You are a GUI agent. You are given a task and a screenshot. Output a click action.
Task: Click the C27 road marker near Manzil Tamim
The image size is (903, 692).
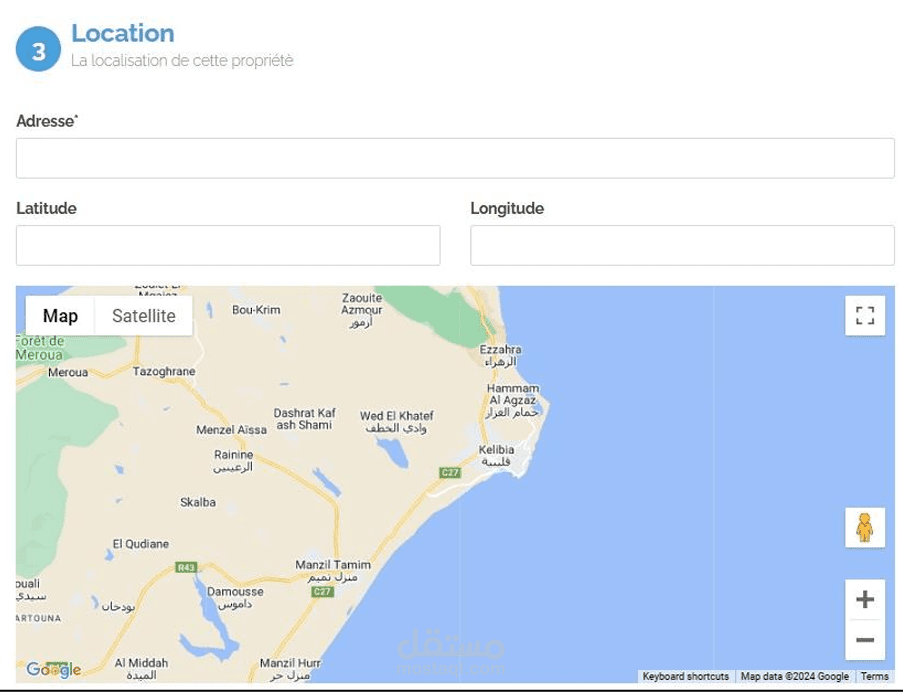[322, 591]
